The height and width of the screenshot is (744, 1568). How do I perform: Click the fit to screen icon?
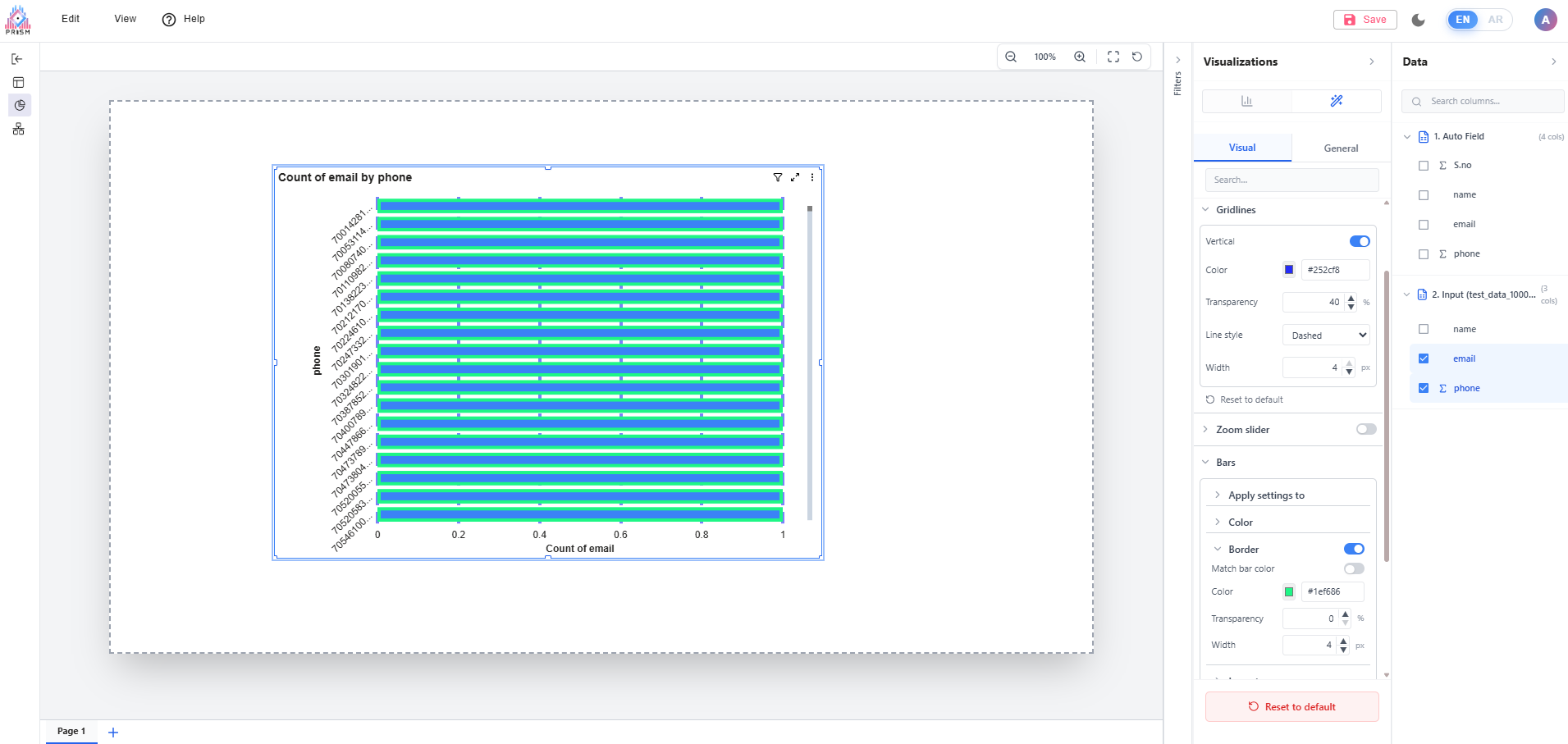1113,57
